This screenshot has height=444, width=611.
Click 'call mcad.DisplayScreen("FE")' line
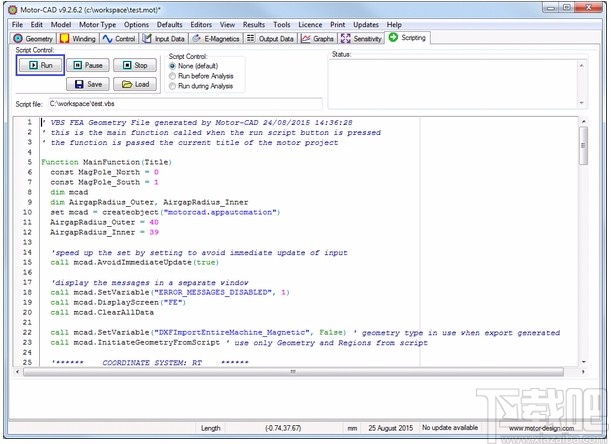(x=118, y=302)
